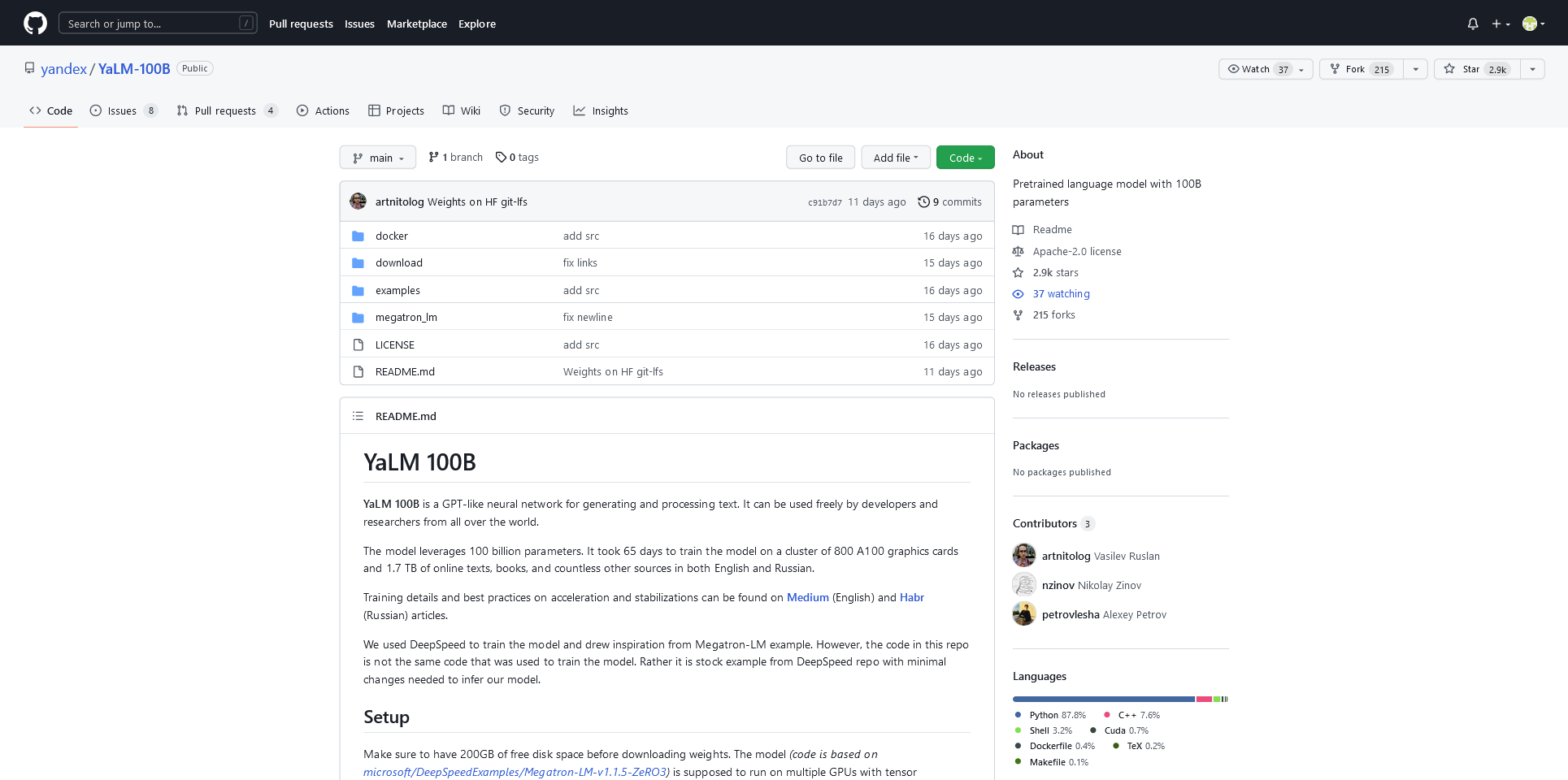Viewport: 1568px width, 780px height.
Task: Switch to the Actions tab
Action: [x=323, y=110]
